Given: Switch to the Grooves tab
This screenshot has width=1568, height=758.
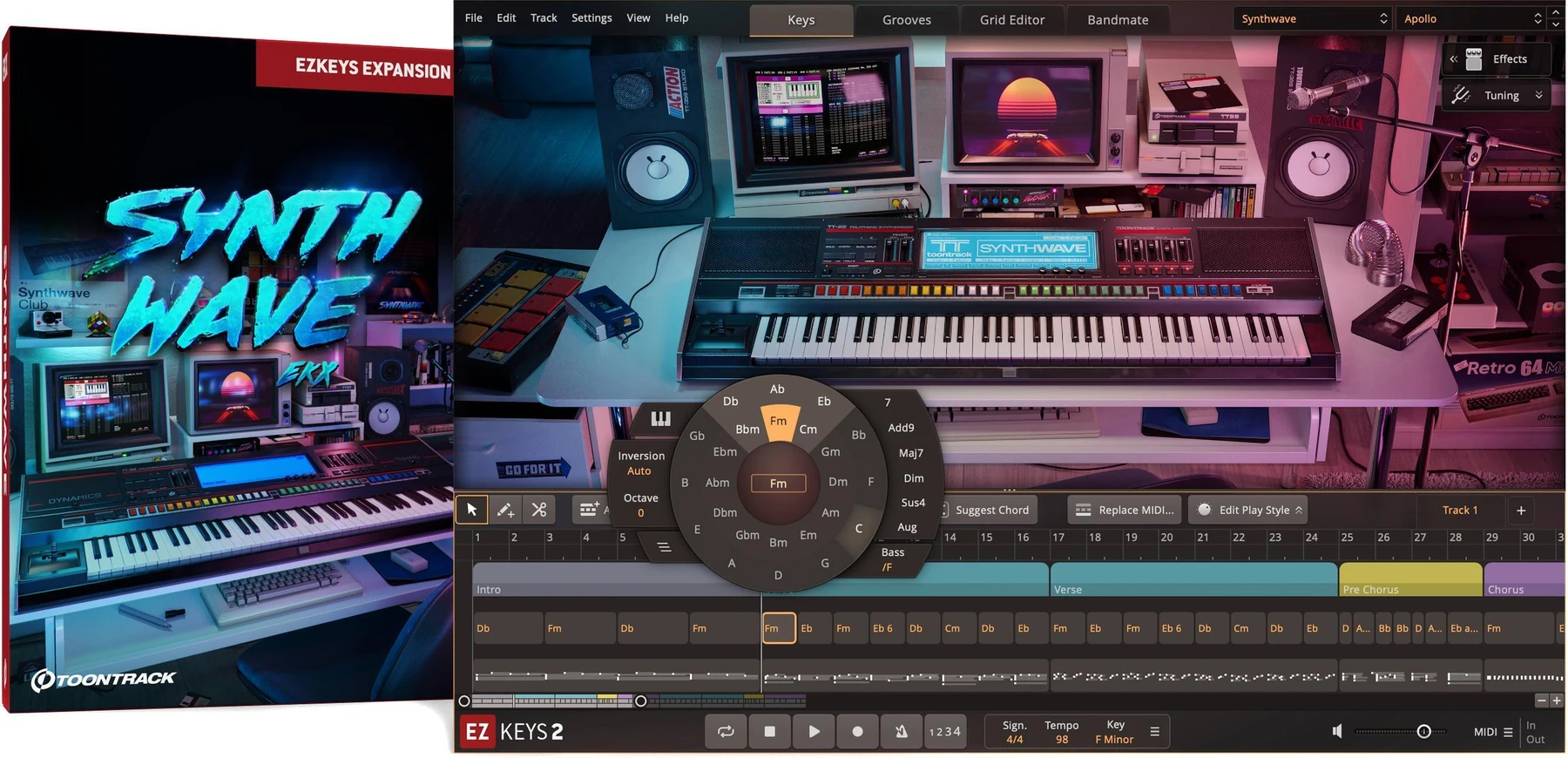Looking at the screenshot, I should [x=907, y=20].
